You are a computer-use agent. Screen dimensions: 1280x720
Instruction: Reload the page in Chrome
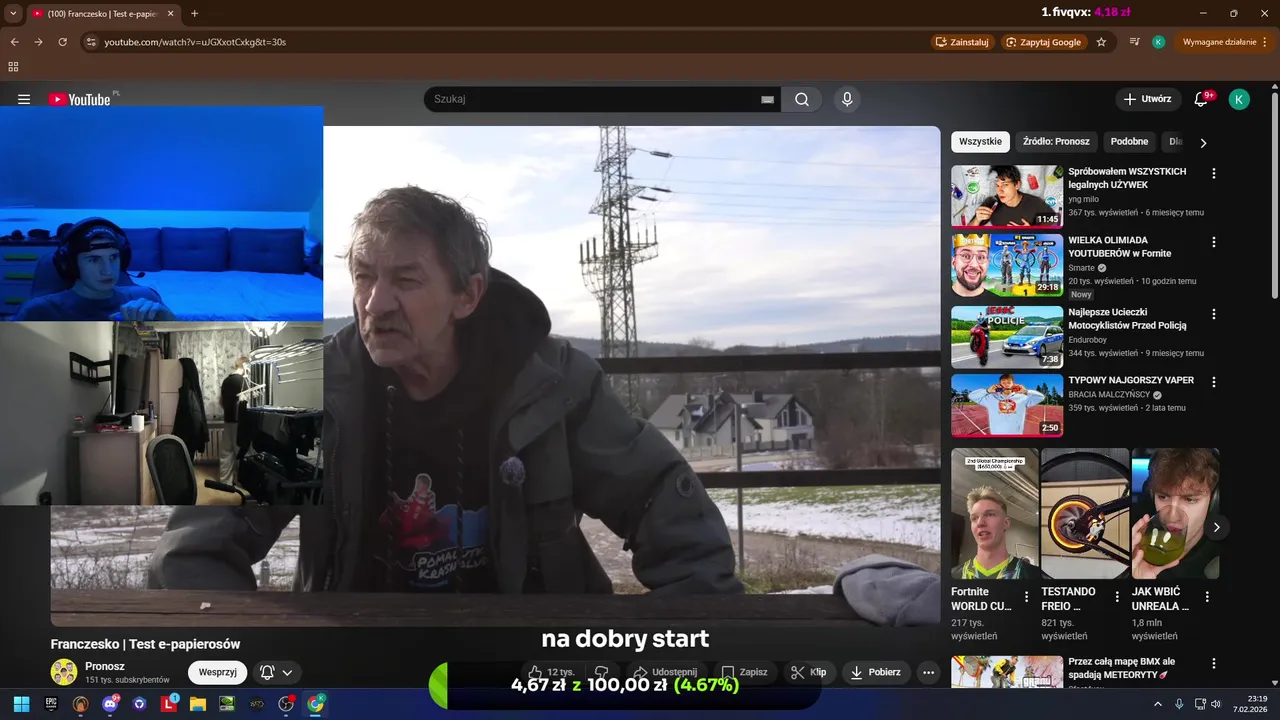point(62,42)
